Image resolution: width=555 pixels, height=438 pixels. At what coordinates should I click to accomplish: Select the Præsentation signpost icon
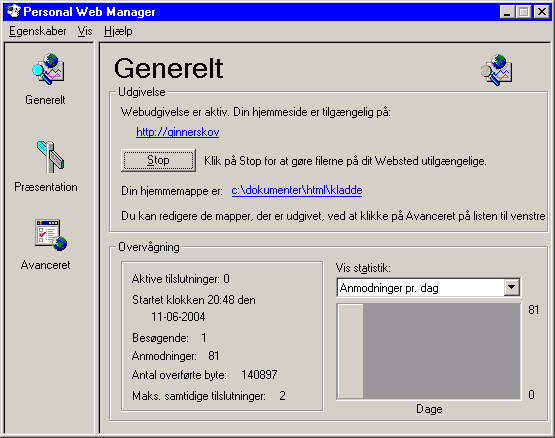click(50, 157)
